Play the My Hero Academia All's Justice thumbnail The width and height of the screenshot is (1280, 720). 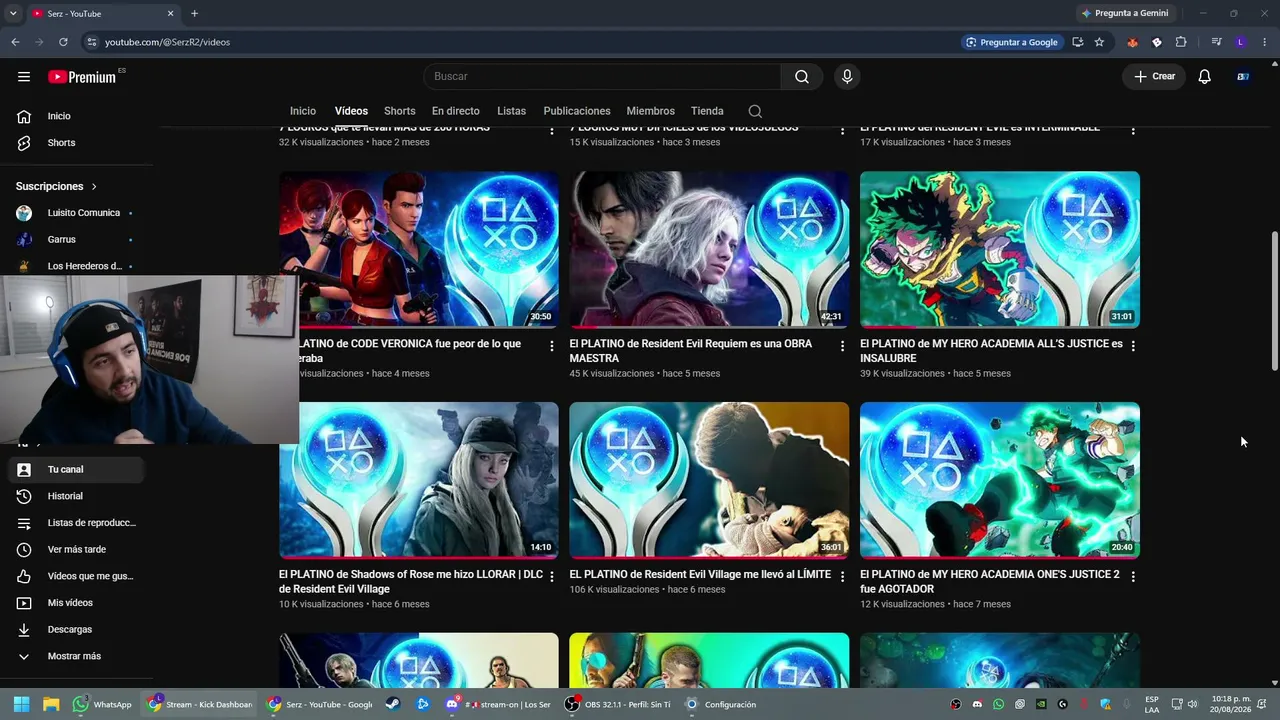(x=1000, y=250)
